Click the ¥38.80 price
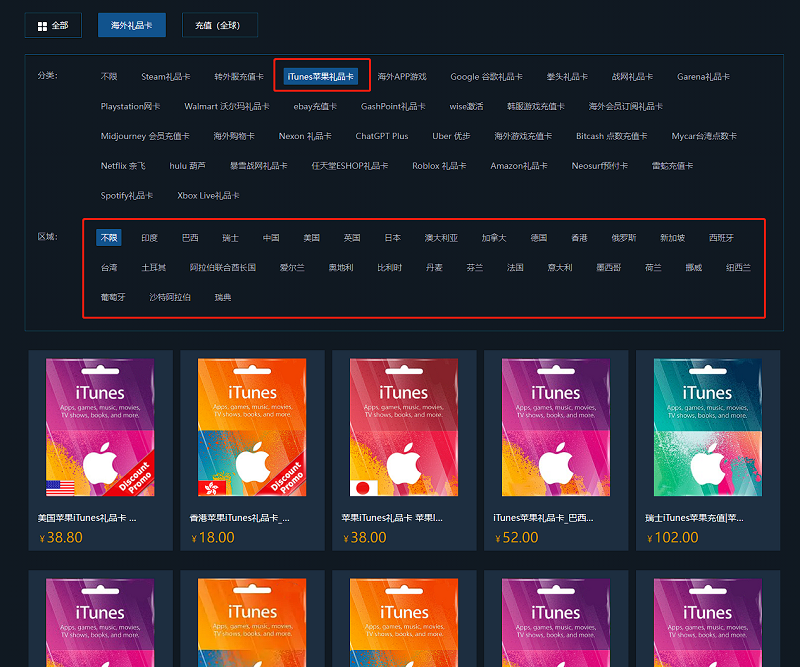 click(61, 537)
